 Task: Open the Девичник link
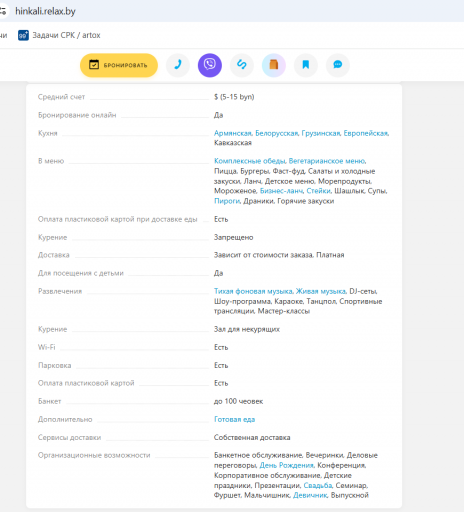click(x=310, y=495)
